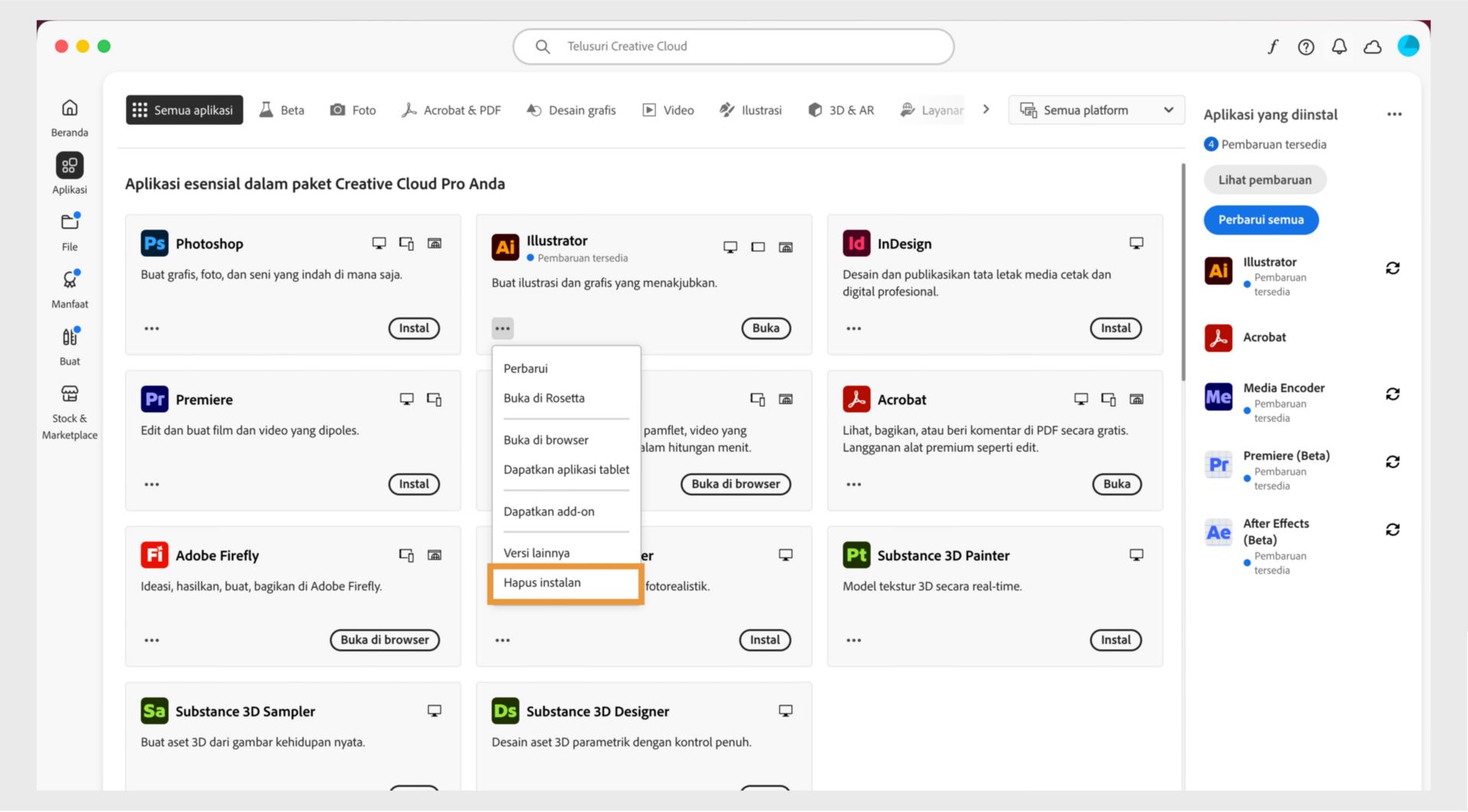Choose Dapatkan aplikasi tablet menu item
The image size is (1468, 812).
(x=566, y=469)
